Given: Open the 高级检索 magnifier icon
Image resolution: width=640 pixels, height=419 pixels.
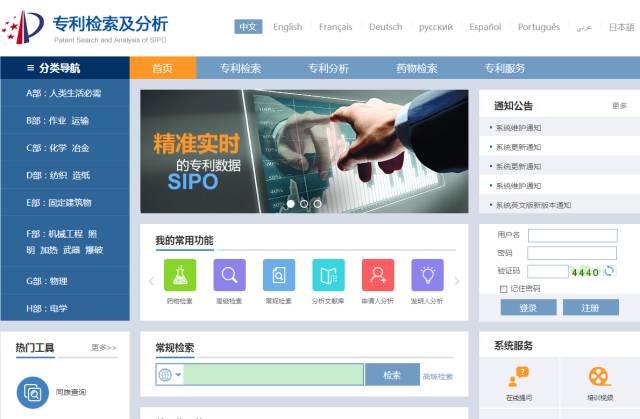Looking at the screenshot, I should (x=229, y=275).
